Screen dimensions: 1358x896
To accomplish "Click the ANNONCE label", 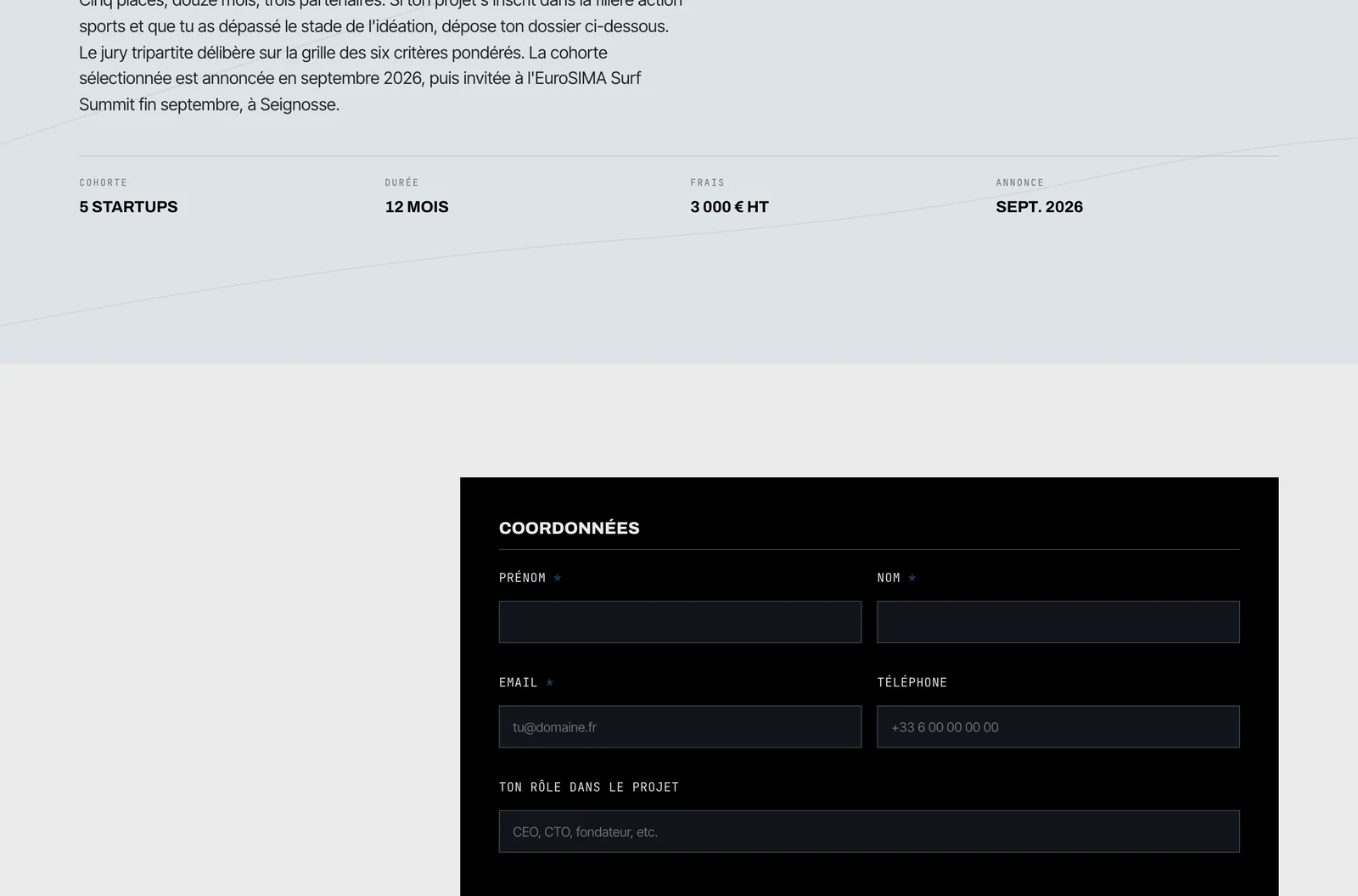I will pos(1019,182).
